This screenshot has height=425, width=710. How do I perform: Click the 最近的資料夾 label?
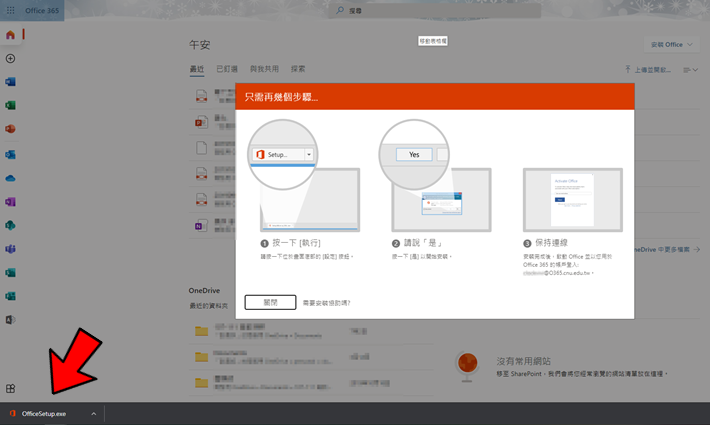pyautogui.click(x=208, y=306)
